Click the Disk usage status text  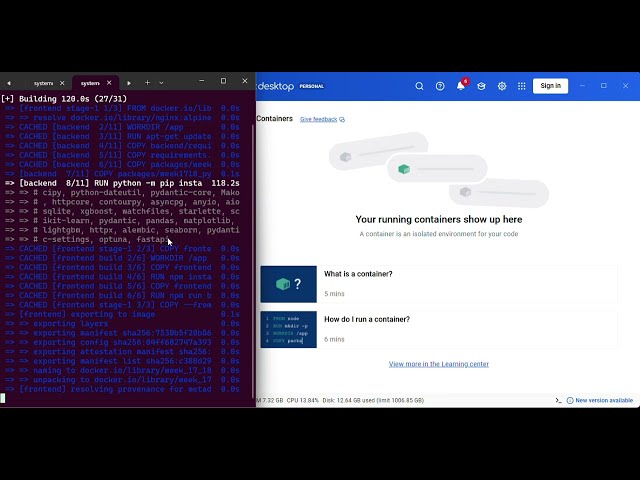(x=373, y=400)
